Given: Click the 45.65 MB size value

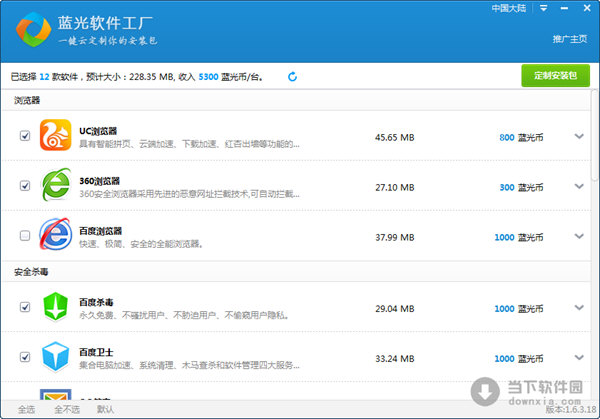Looking at the screenshot, I should click(395, 137).
